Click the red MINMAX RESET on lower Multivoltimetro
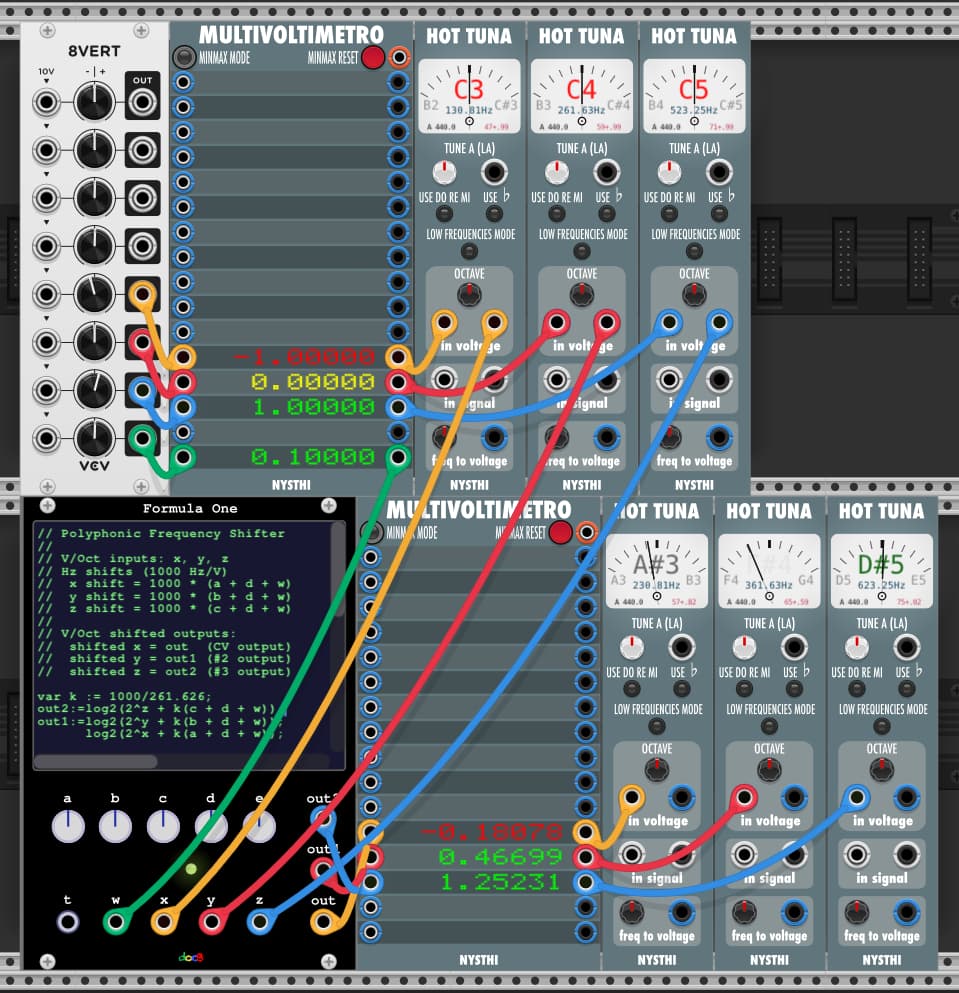This screenshot has height=993, width=959. (561, 533)
